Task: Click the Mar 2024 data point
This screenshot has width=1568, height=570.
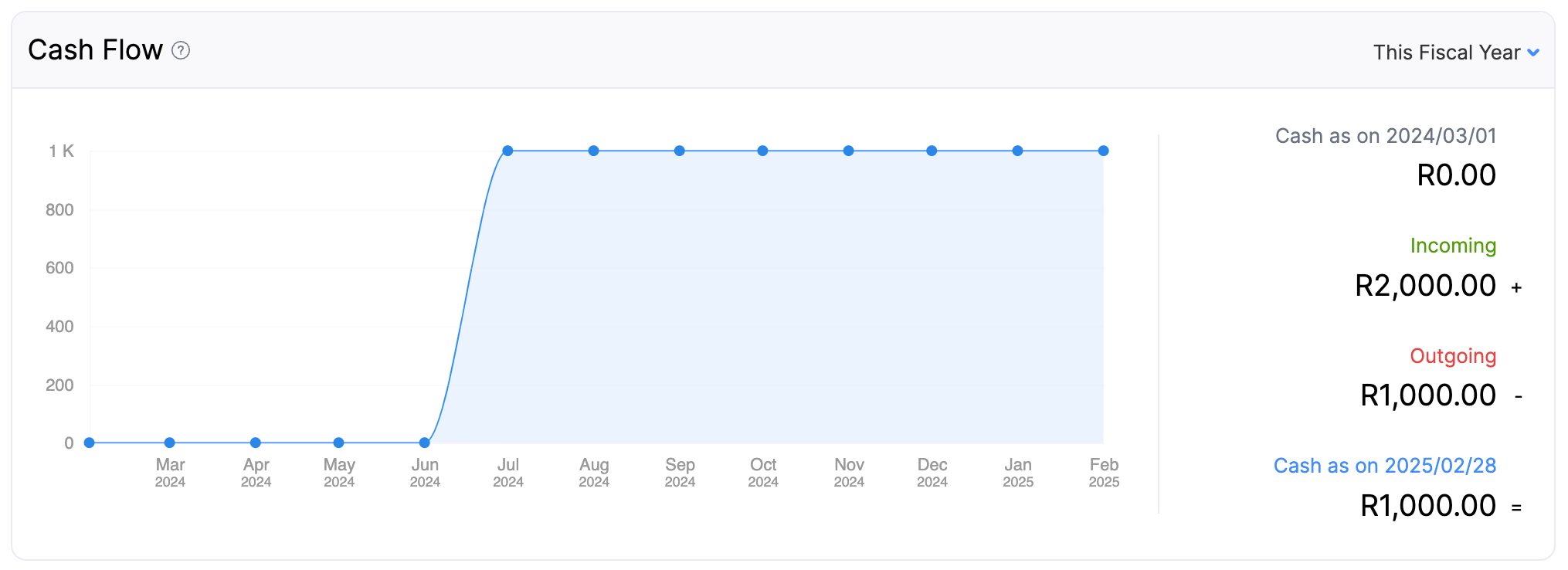Action: [x=169, y=442]
